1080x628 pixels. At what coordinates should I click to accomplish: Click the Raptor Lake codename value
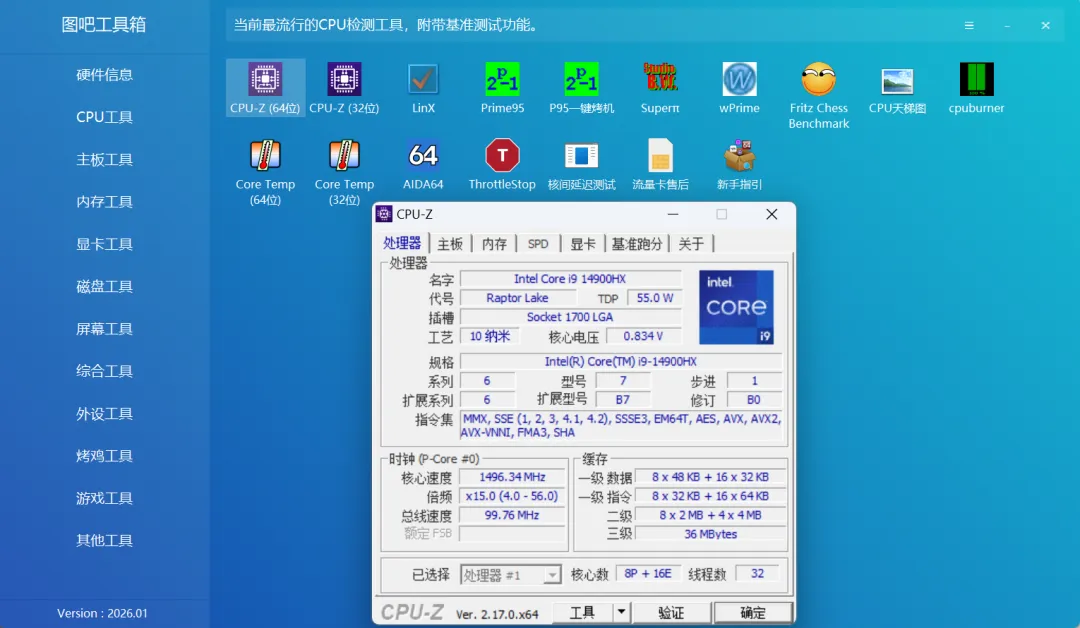point(517,298)
